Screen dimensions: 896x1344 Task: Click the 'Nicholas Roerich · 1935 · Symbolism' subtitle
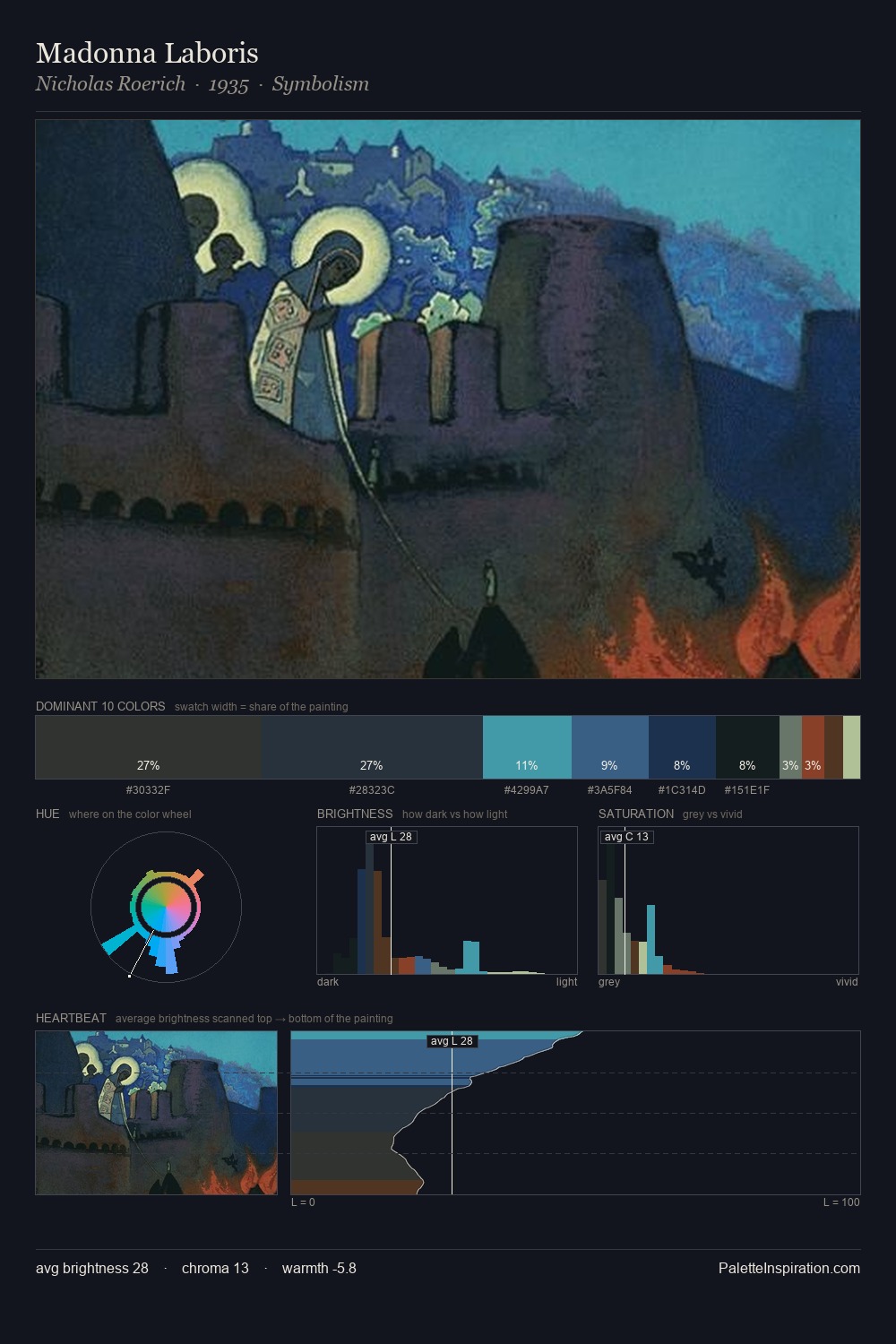[202, 84]
